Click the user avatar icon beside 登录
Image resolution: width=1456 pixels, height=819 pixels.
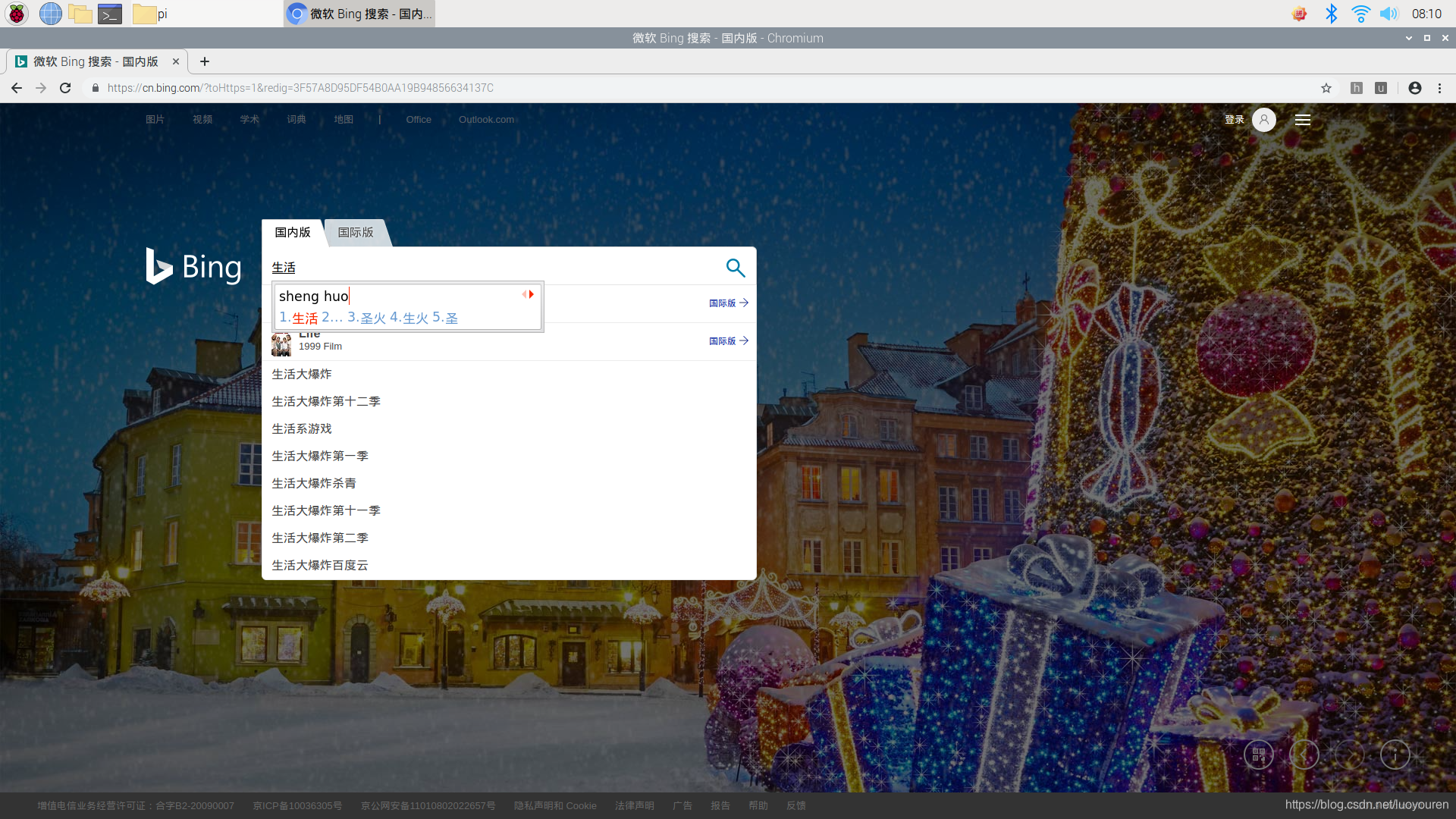coord(1263,120)
